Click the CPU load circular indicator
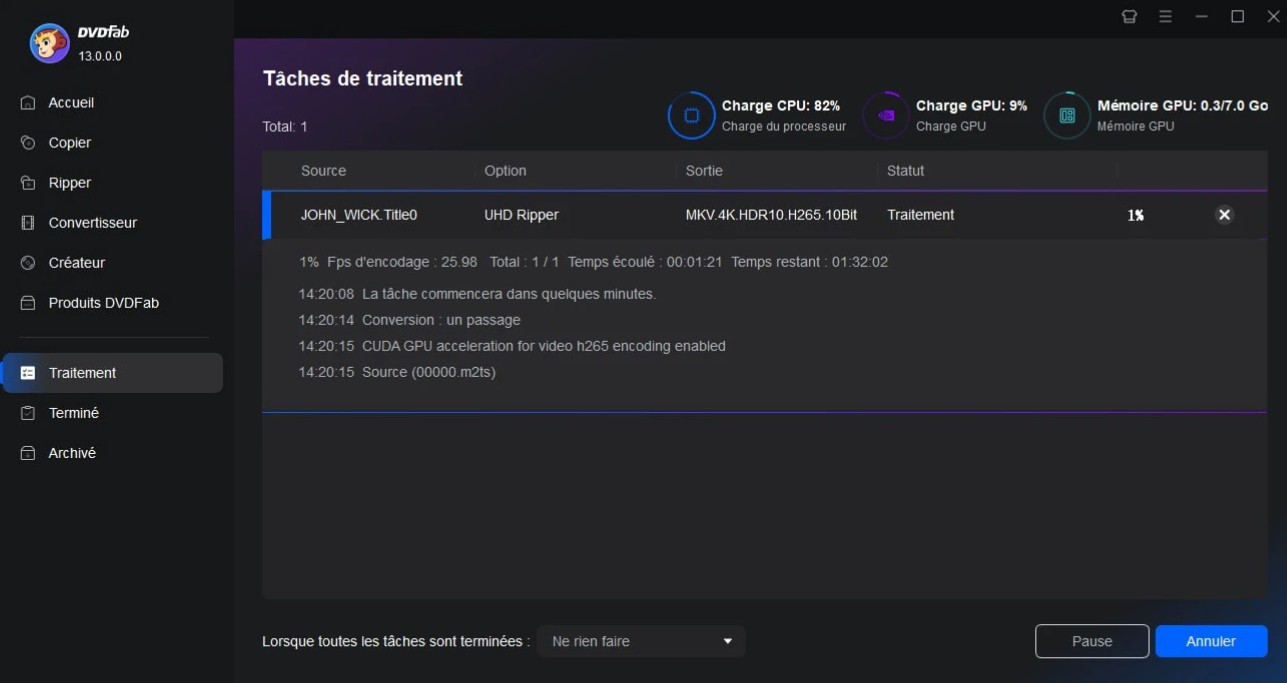 691,115
